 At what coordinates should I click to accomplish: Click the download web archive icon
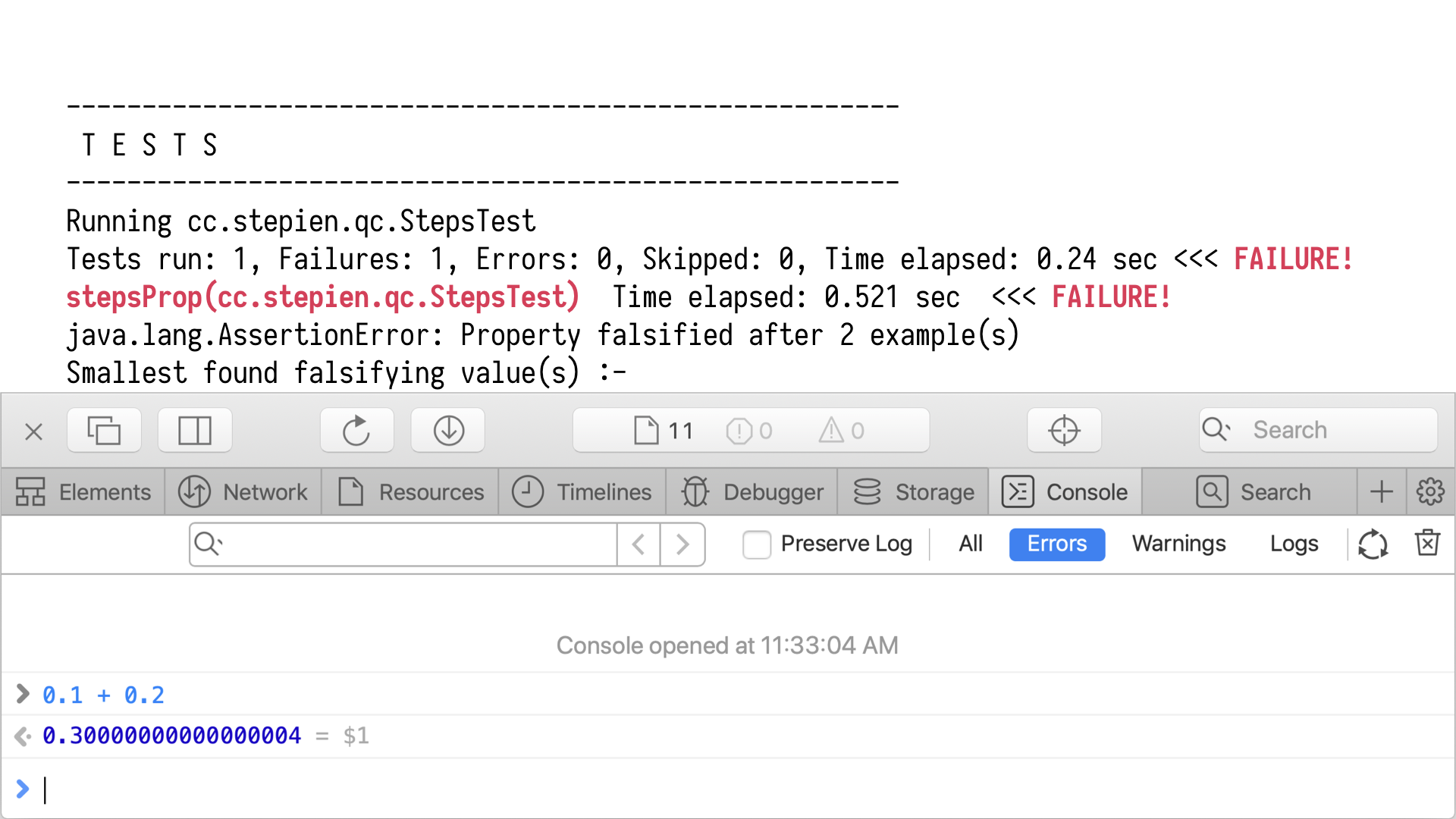click(448, 431)
